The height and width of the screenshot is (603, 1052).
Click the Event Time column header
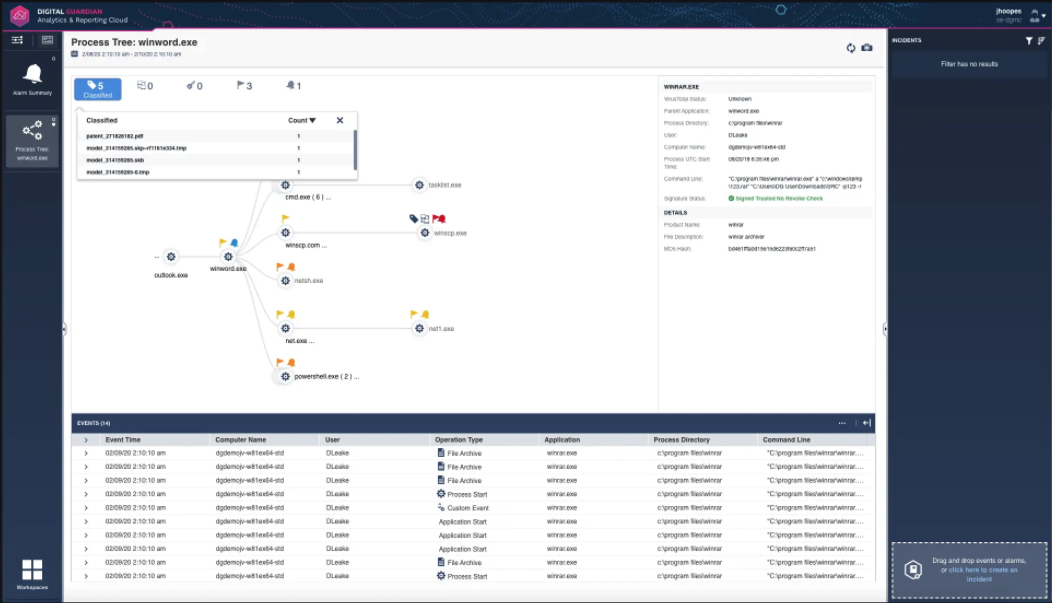[123, 440]
